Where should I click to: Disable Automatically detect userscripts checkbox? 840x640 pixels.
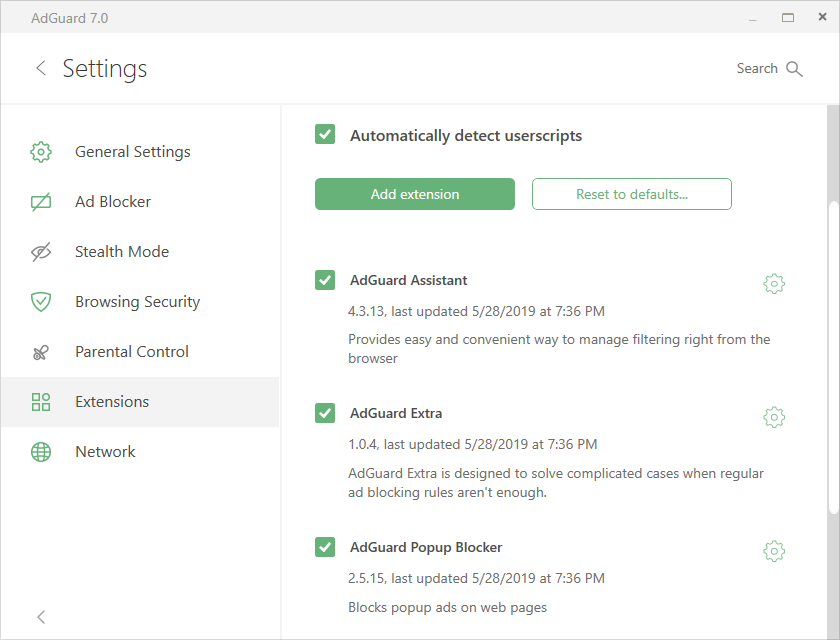point(325,135)
